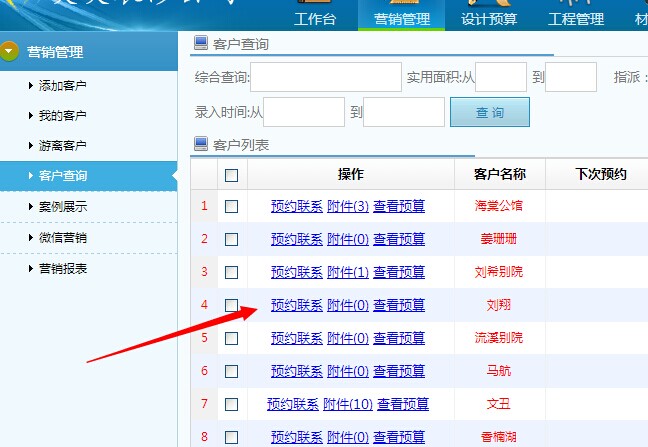648x447 pixels.
Task: Open the 工程管理 top tab
Action: click(x=576, y=19)
